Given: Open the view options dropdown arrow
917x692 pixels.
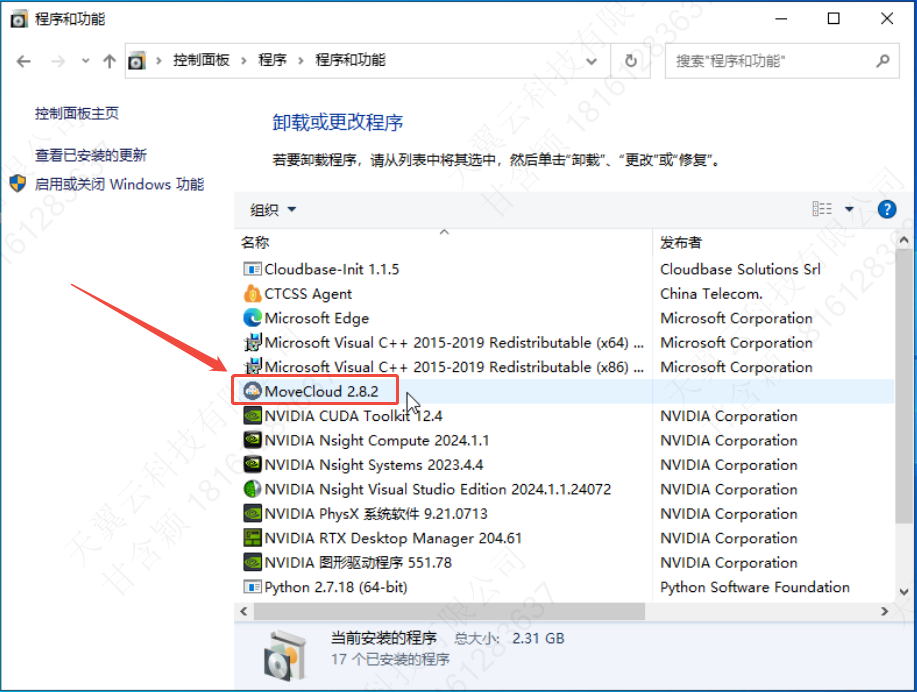Looking at the screenshot, I should point(849,209).
